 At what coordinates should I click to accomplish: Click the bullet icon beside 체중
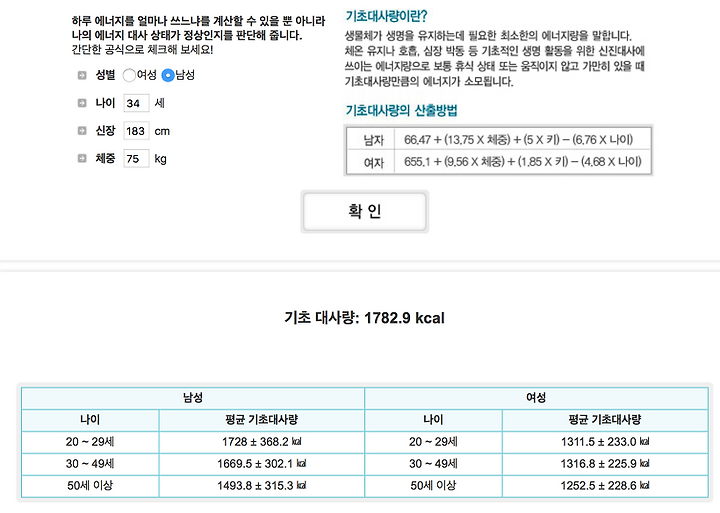(x=82, y=158)
